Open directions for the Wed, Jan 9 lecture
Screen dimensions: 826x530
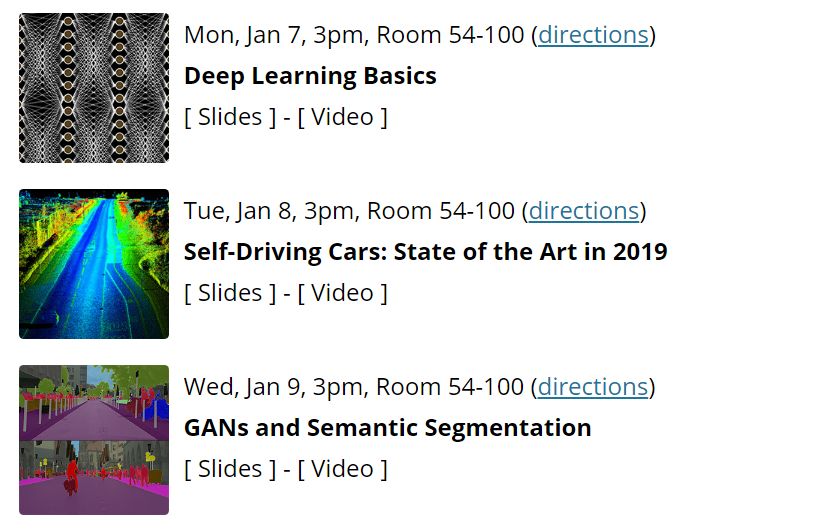[593, 387]
